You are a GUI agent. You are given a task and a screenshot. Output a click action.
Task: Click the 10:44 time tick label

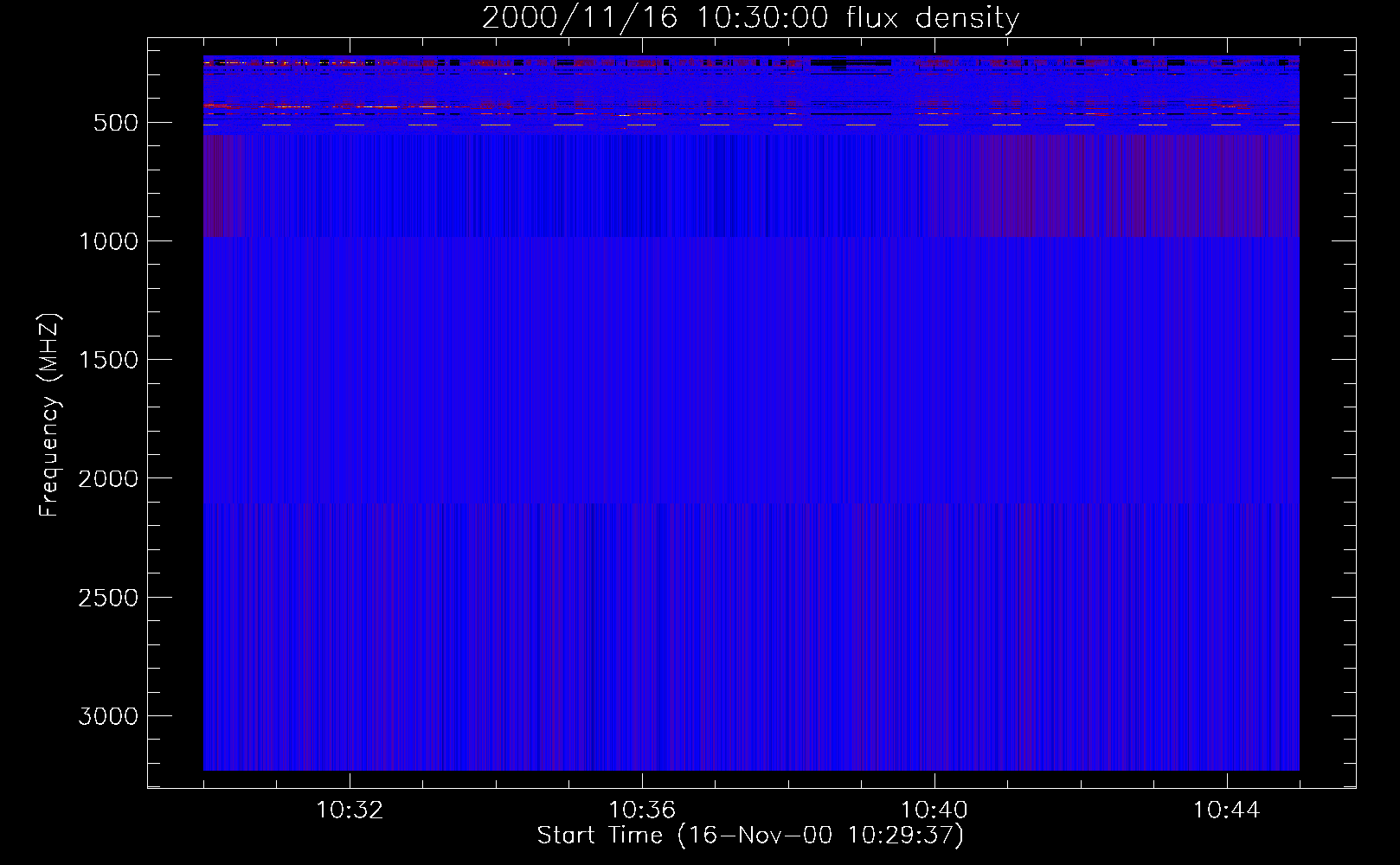tap(1227, 811)
